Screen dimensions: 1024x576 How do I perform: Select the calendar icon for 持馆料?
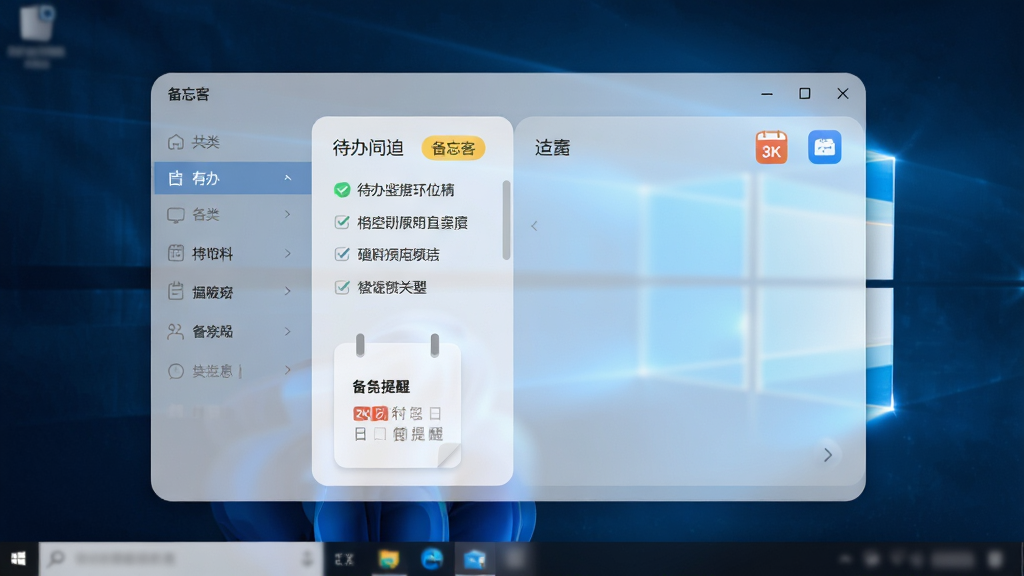[176, 253]
